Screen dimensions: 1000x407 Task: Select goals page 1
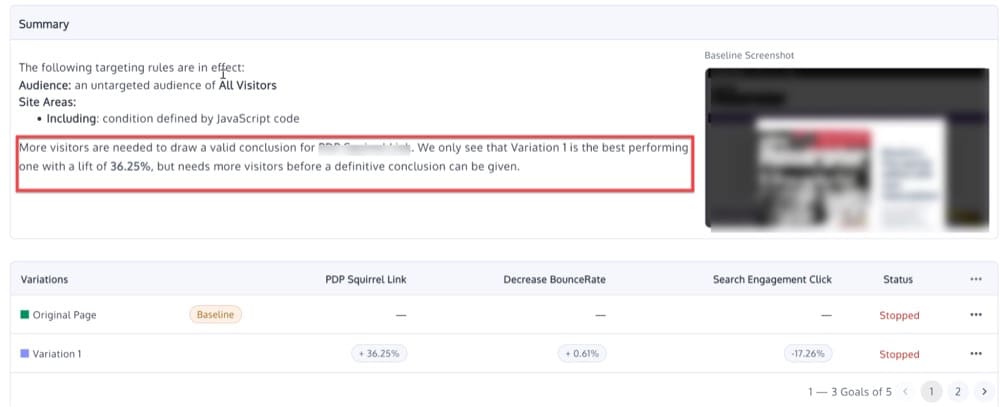pyautogui.click(x=931, y=391)
